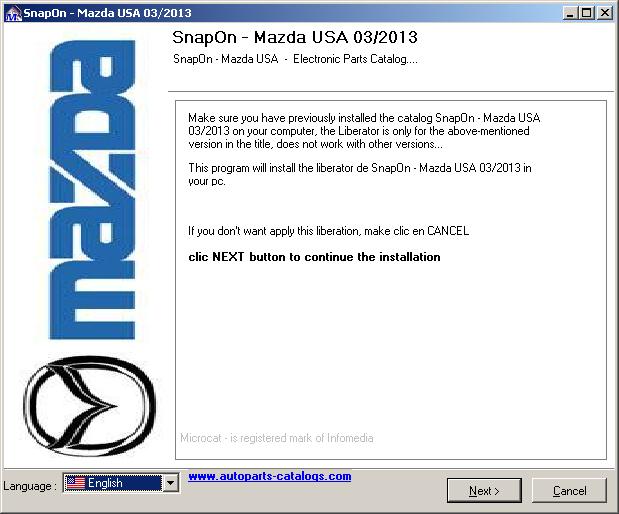Image resolution: width=619 pixels, height=514 pixels.
Task: Click 'This program will install the liberator' paragraph
Action: point(360,174)
